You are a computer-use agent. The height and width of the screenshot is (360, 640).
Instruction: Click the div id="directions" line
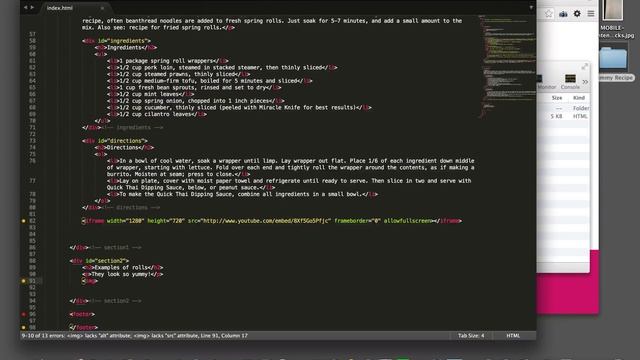pyautogui.click(x=115, y=141)
